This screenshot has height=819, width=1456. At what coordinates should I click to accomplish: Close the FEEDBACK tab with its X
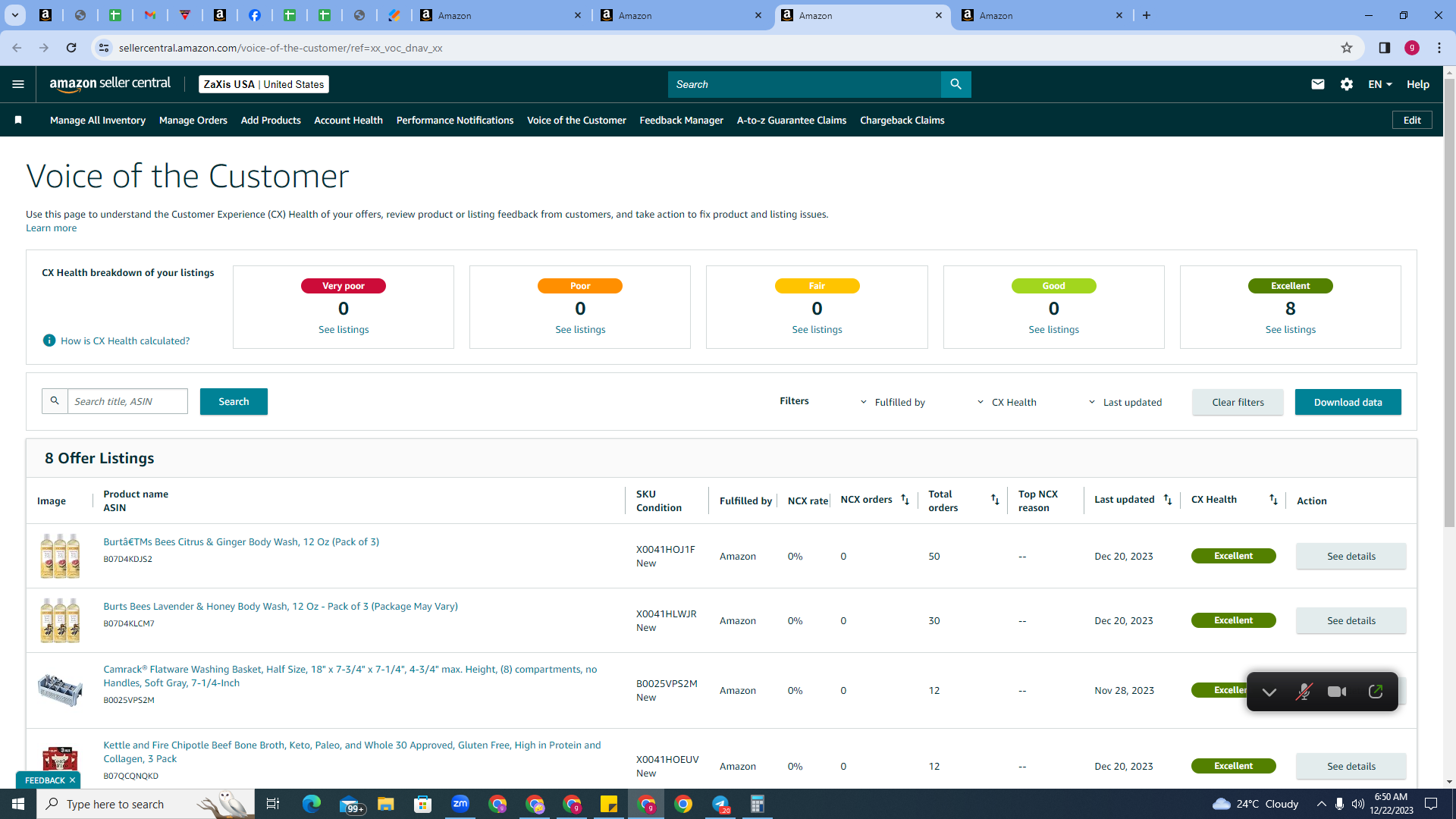coord(72,780)
